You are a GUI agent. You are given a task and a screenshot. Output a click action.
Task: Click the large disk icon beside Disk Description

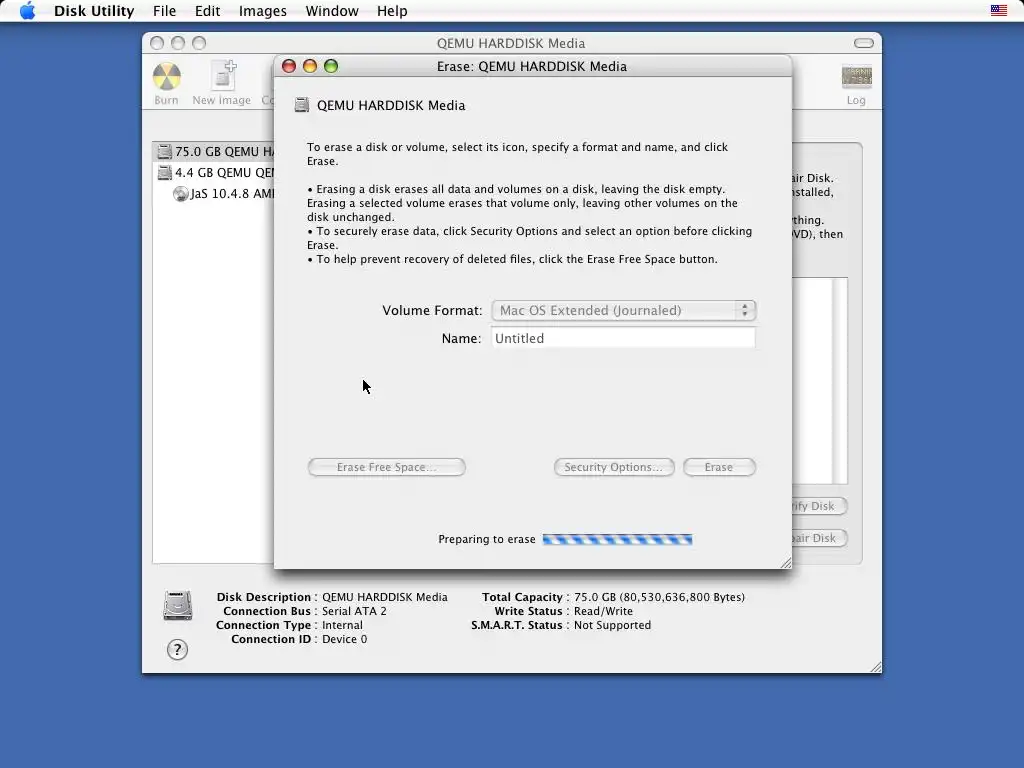pyautogui.click(x=178, y=605)
